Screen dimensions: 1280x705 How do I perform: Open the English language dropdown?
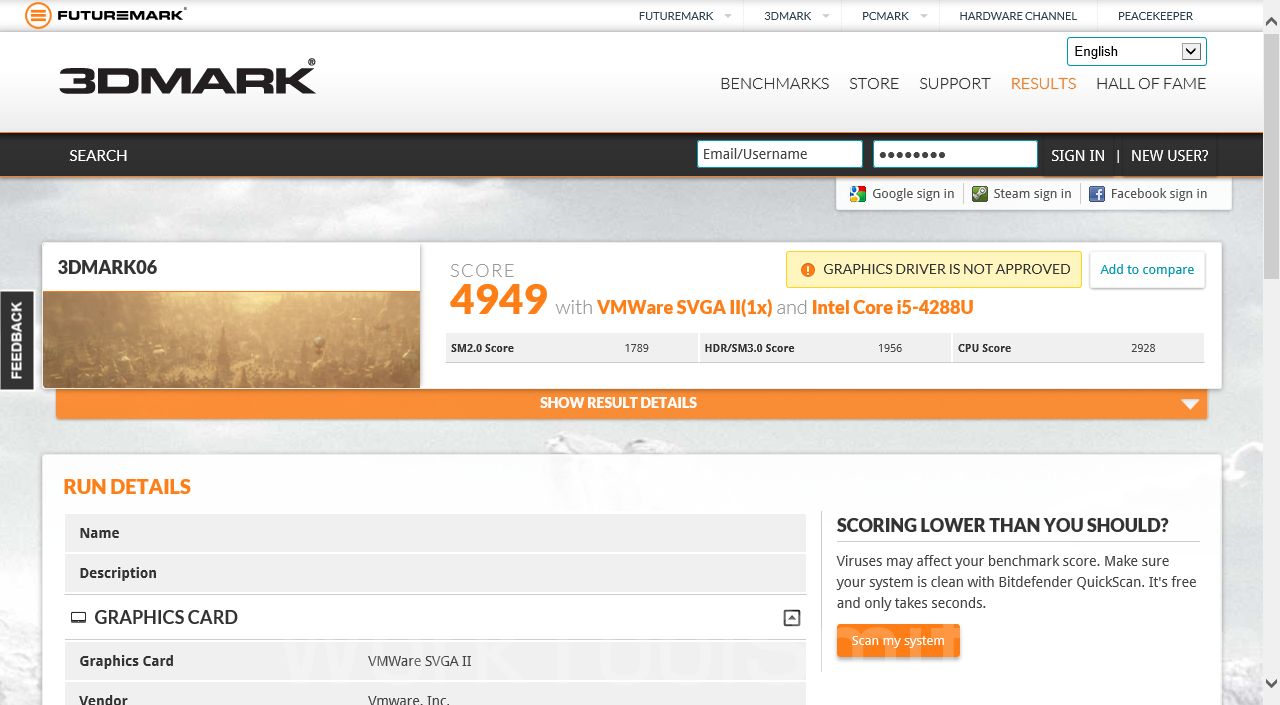(x=1137, y=52)
